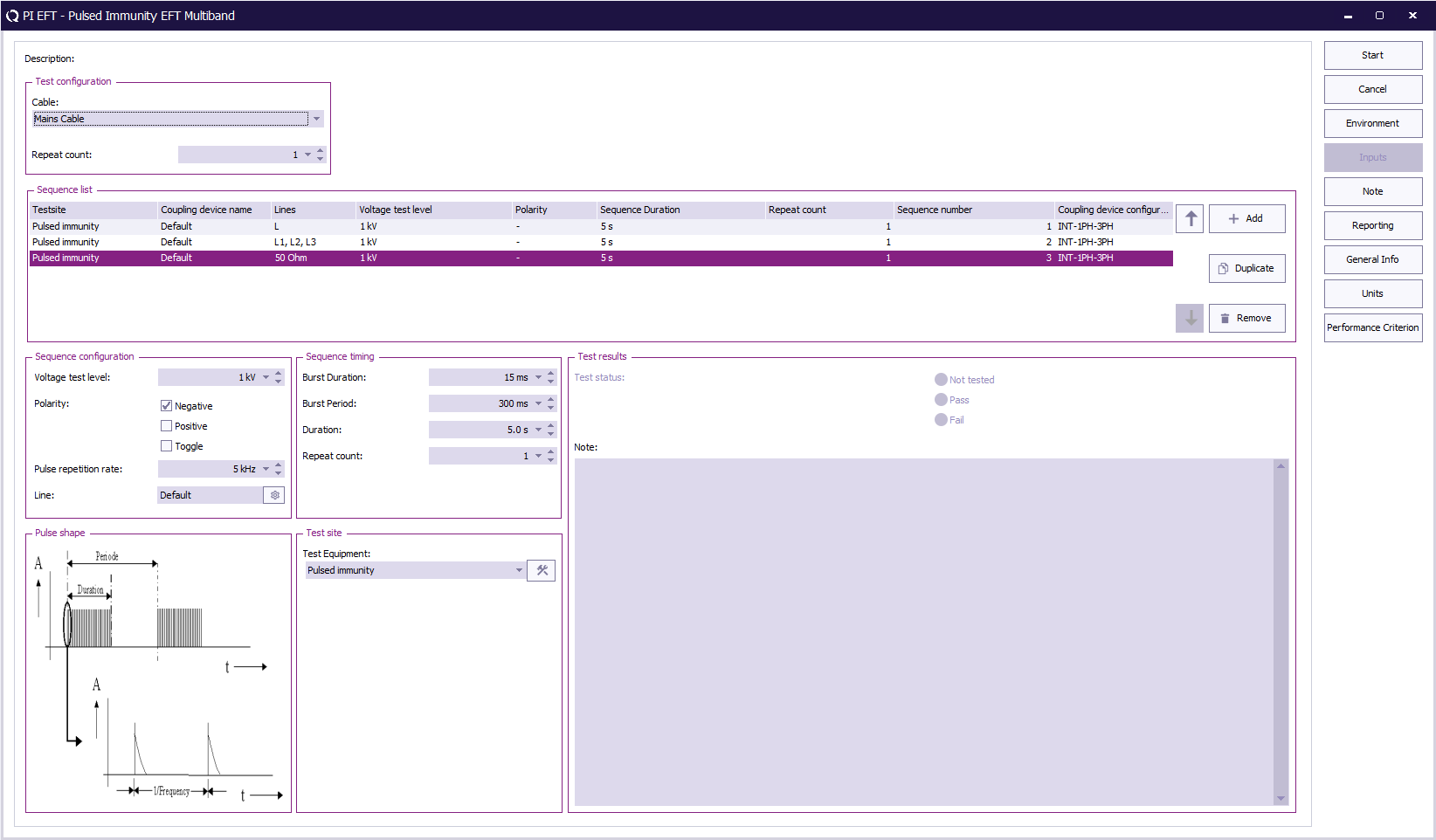Open the Performance Criterion settings
The height and width of the screenshot is (840, 1436).
tap(1372, 327)
